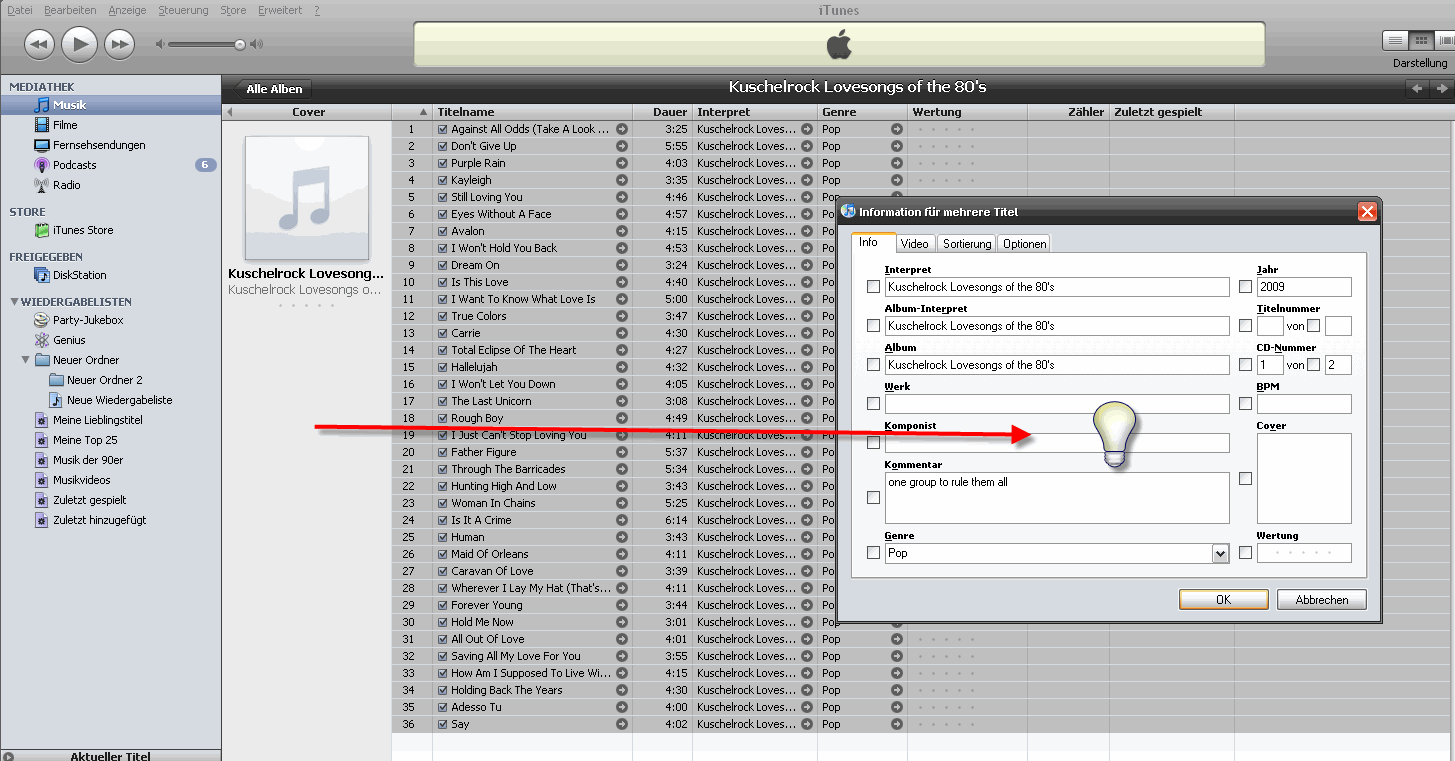Click the Pop genre arrow for Kayleigh
Screen dimensions: 1455x761
pos(896,180)
